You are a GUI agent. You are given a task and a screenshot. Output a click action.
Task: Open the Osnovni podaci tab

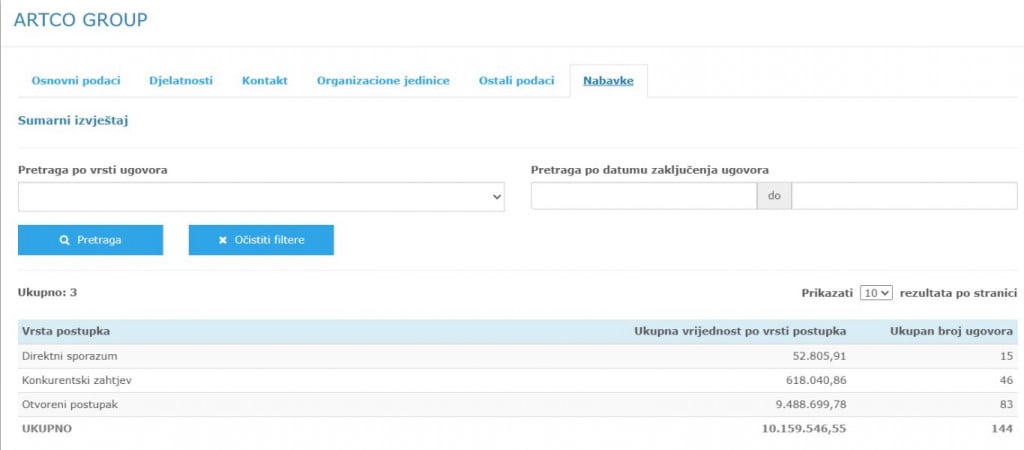click(x=76, y=81)
